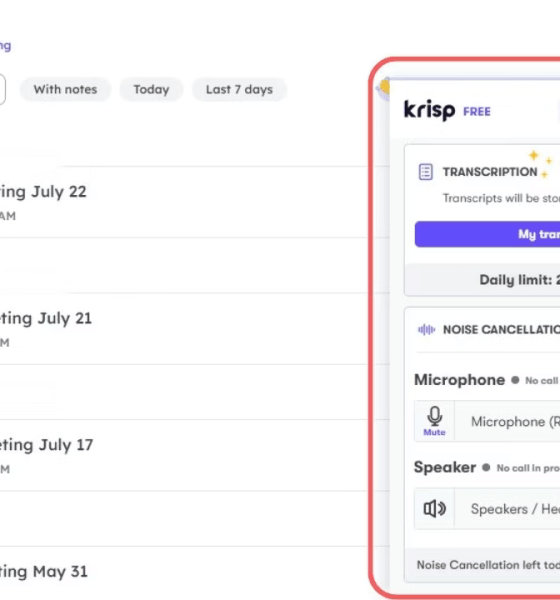Click the Krisp logo
This screenshot has width=560, height=600.
coord(429,110)
